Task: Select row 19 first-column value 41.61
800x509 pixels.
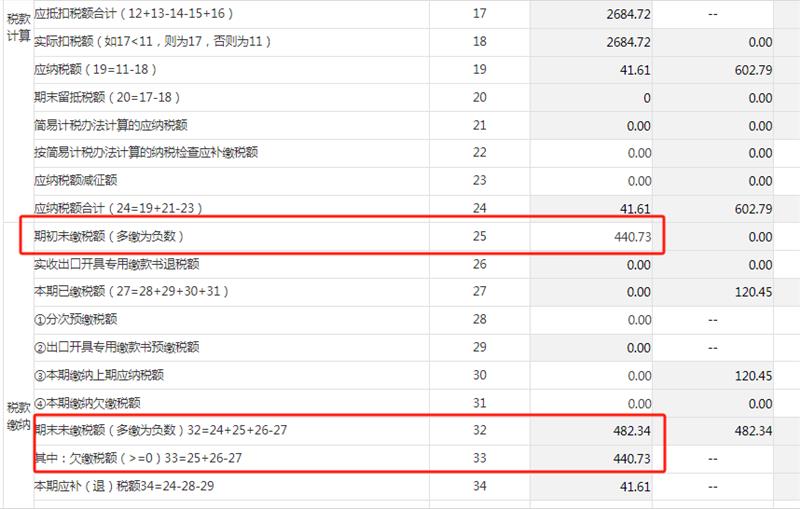Action: tap(635, 70)
